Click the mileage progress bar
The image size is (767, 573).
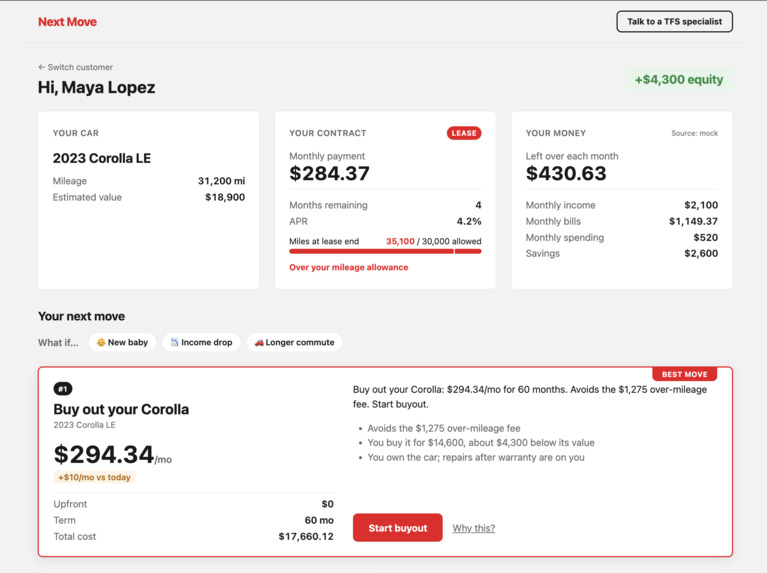pos(385,252)
